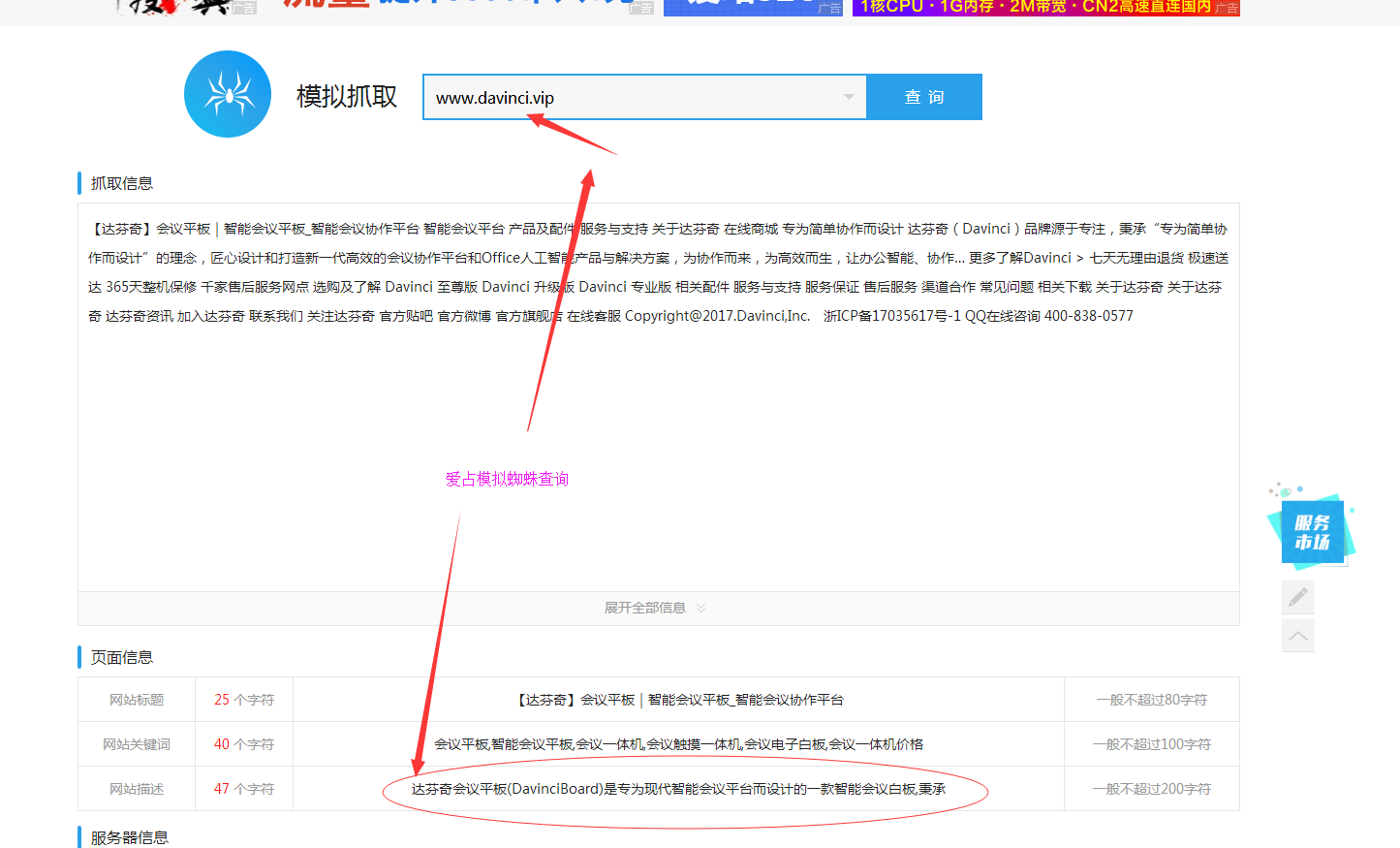Screen dimensions: 1400x848
Task: Click the 一般不超过200字符 hint cell
Action: 1152,789
